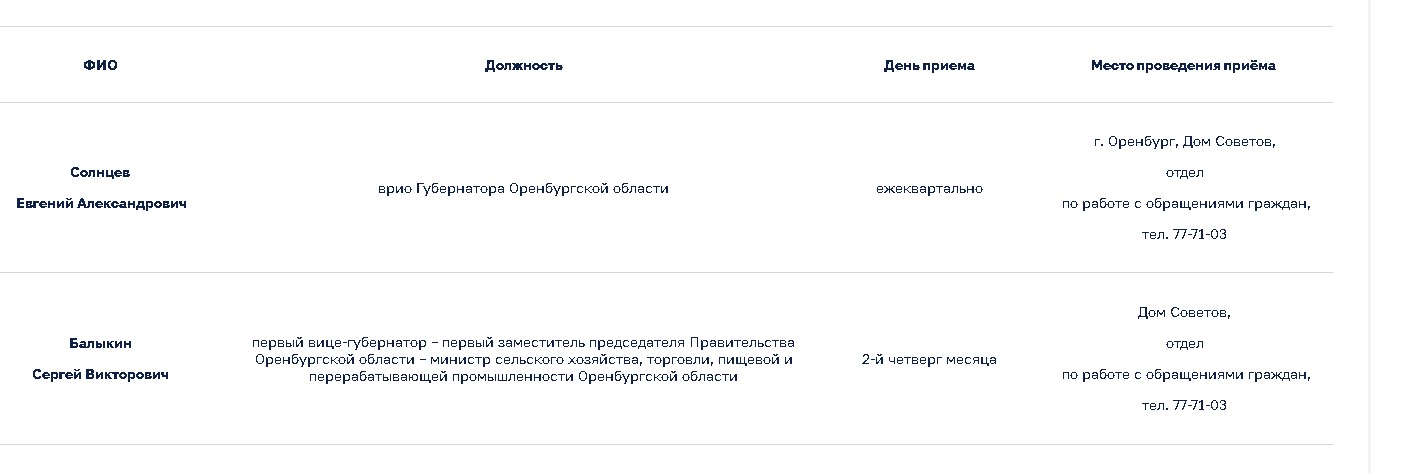Screen dimensions: 1405x473
Task: Click отдел text in Балыкин's row
Action: click(1184, 344)
